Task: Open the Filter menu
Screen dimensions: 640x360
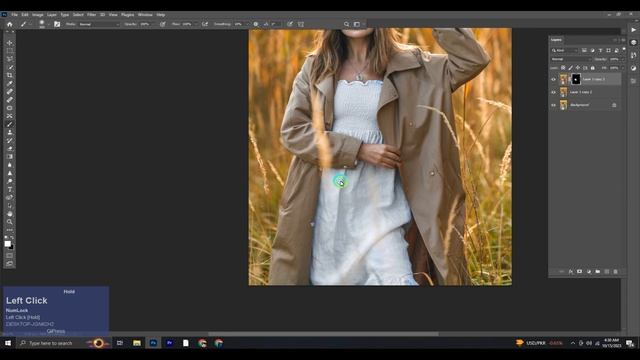Action: click(x=91, y=15)
